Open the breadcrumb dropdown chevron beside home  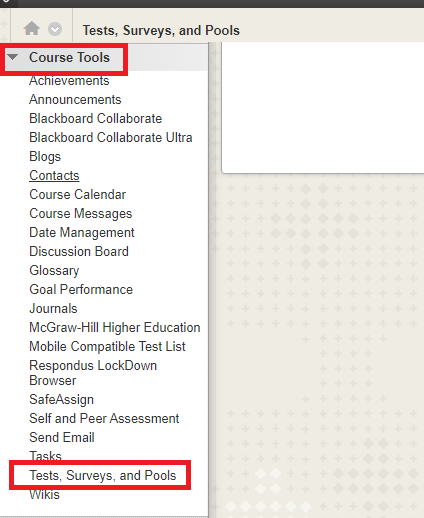pyautogui.click(x=55, y=29)
